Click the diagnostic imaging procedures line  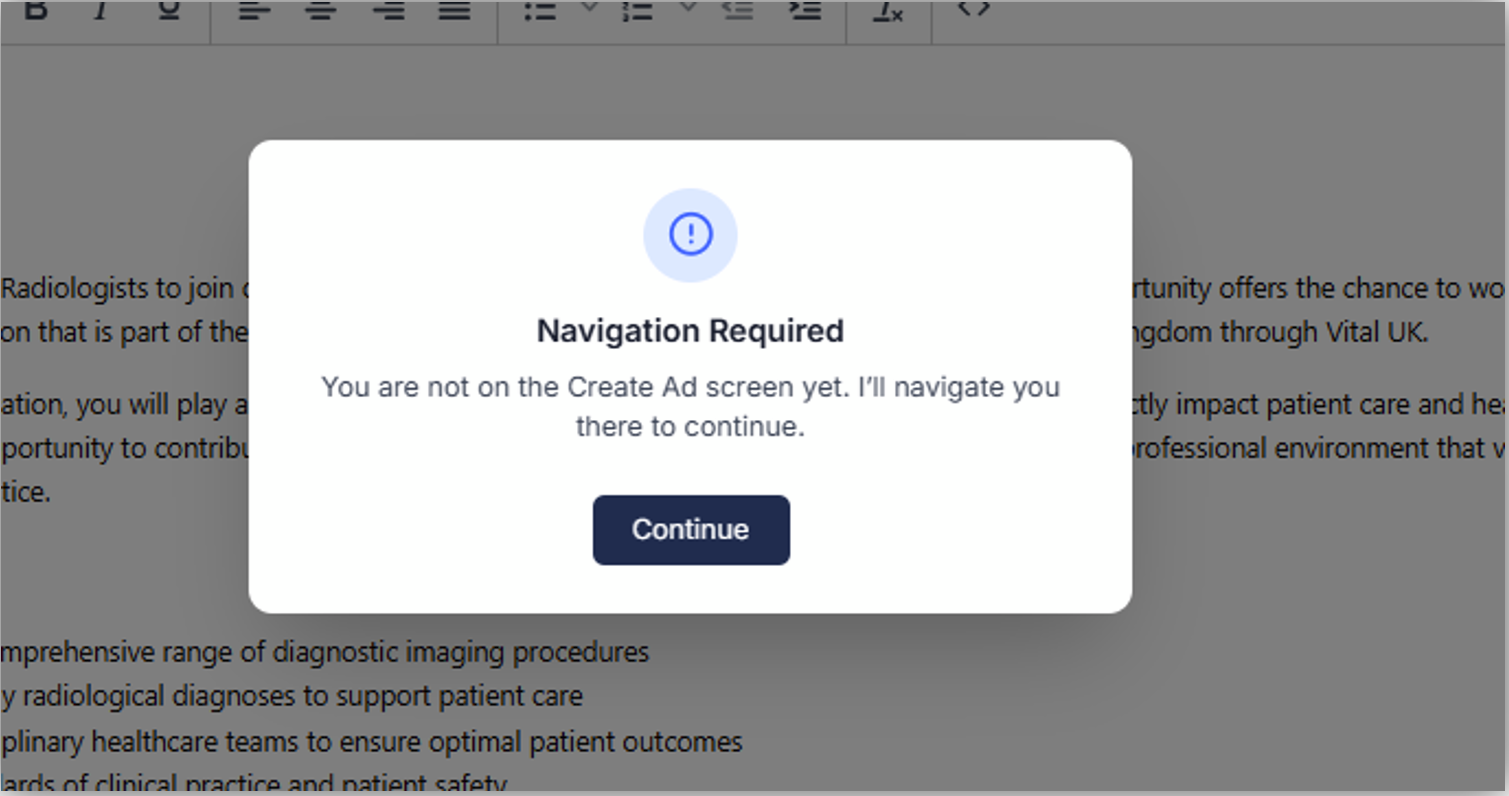(x=324, y=653)
